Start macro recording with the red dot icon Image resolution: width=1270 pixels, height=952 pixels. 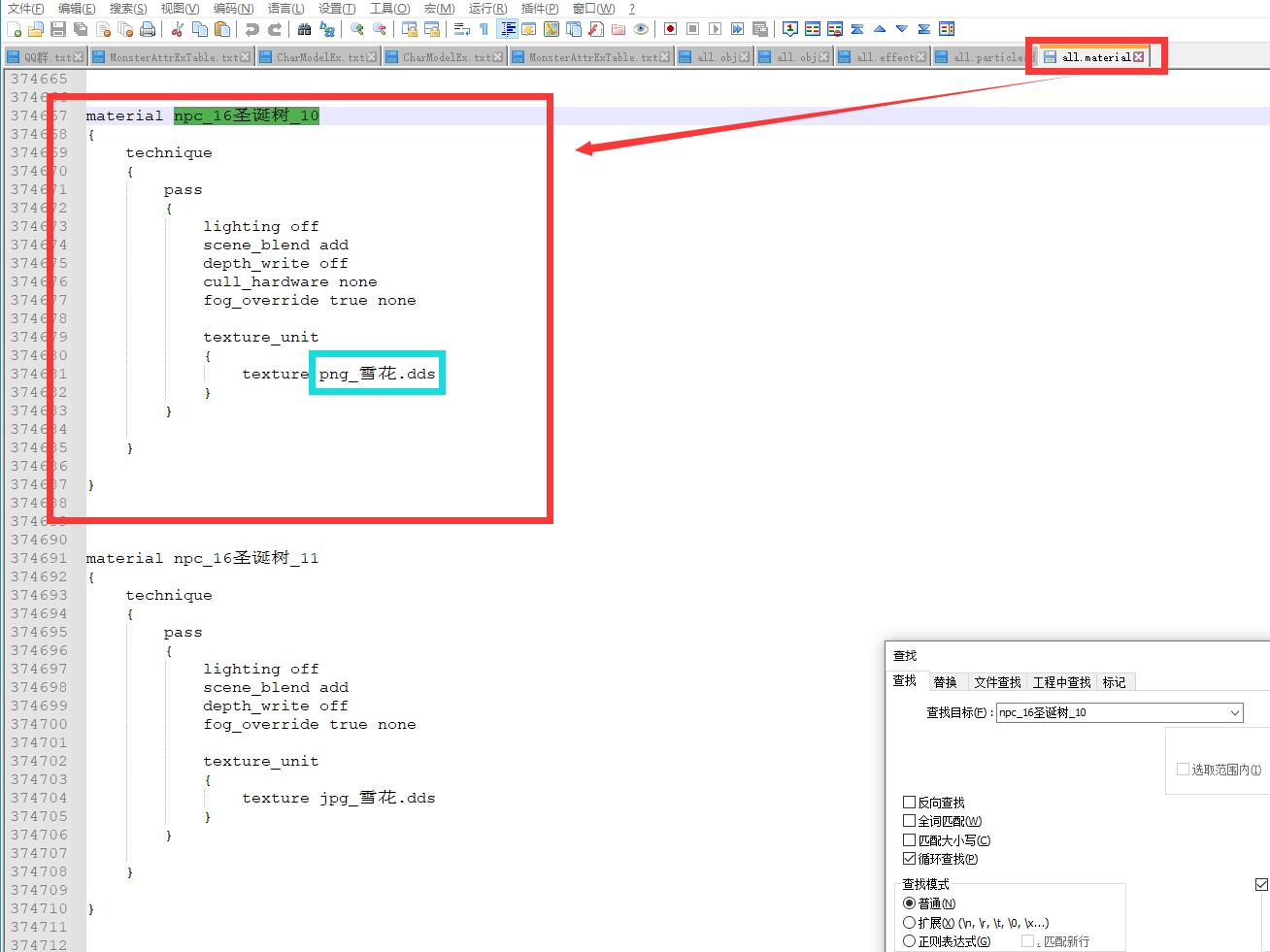tap(670, 29)
